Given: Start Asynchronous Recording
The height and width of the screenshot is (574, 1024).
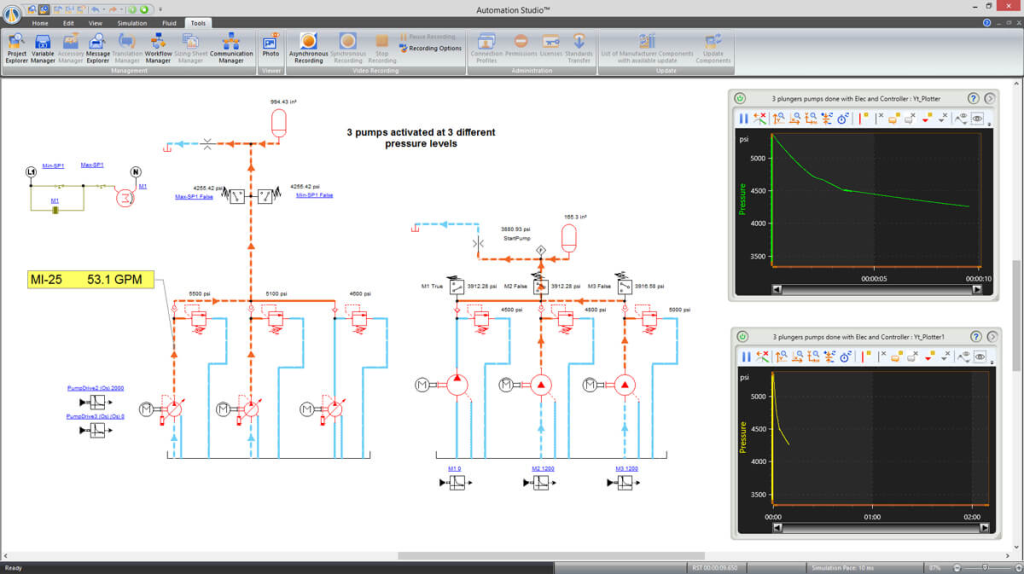Looking at the screenshot, I should pos(308,49).
